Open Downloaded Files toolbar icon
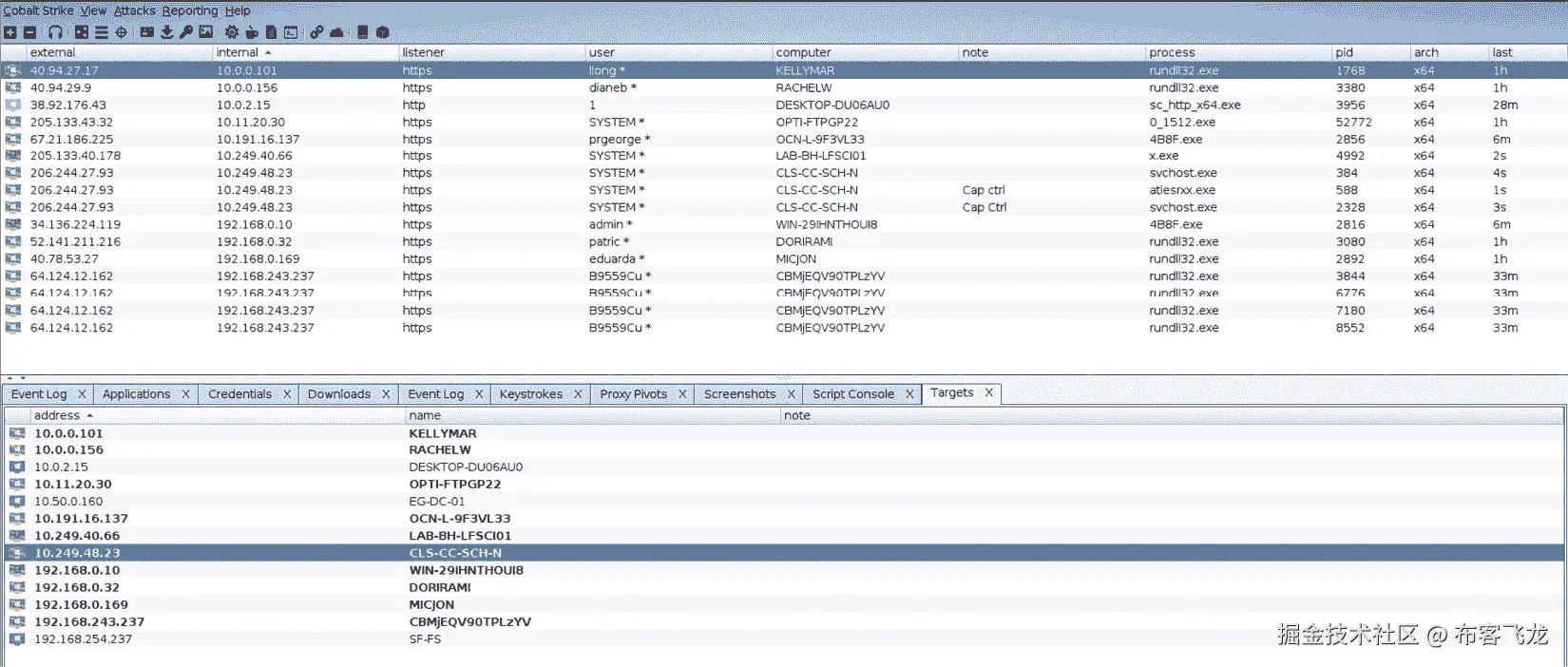Screen dimensions: 1568x667 166,32
